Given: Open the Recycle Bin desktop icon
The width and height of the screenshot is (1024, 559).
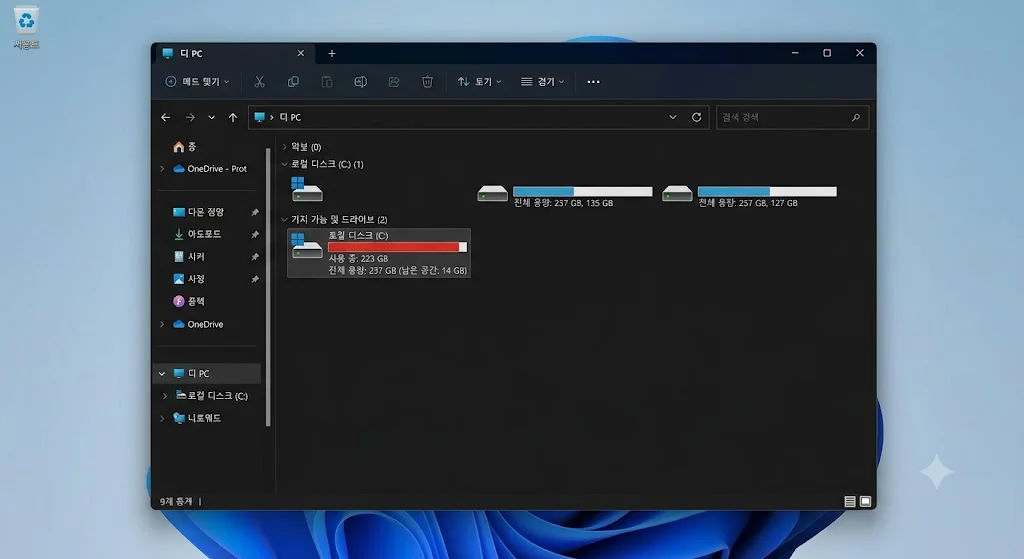Looking at the screenshot, I should coord(26,27).
